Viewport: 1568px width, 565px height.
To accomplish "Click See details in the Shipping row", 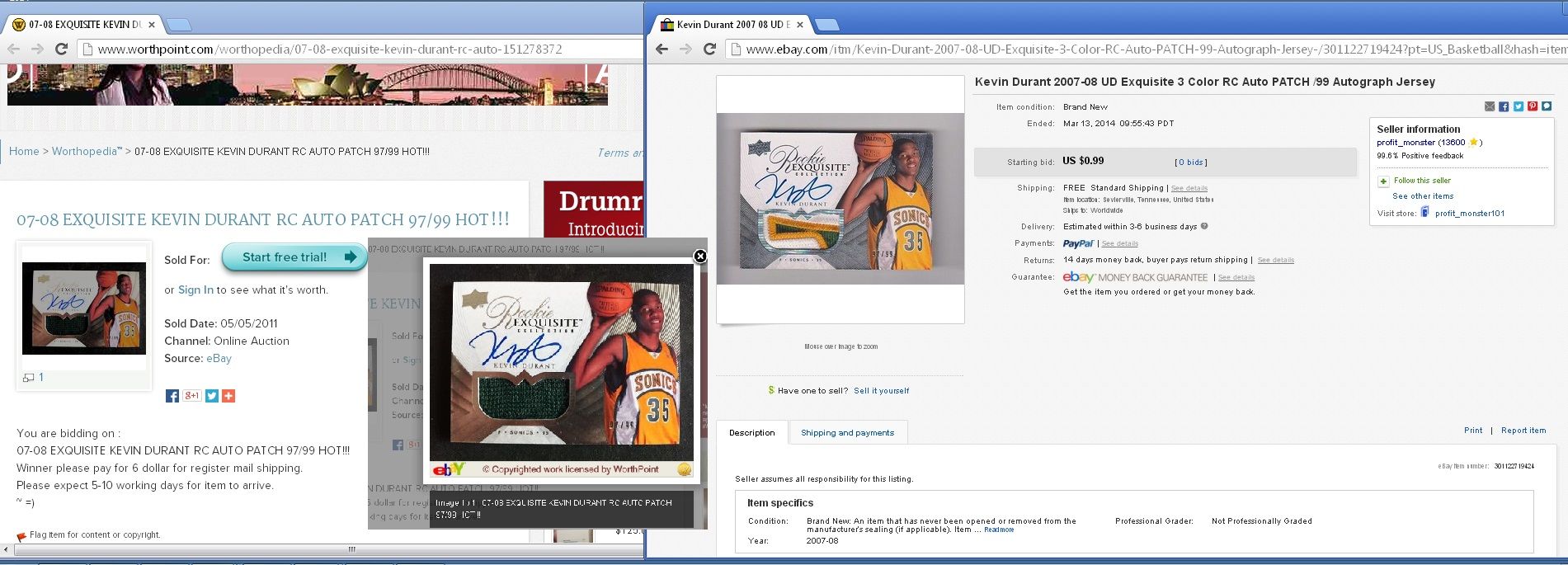I will point(1189,189).
